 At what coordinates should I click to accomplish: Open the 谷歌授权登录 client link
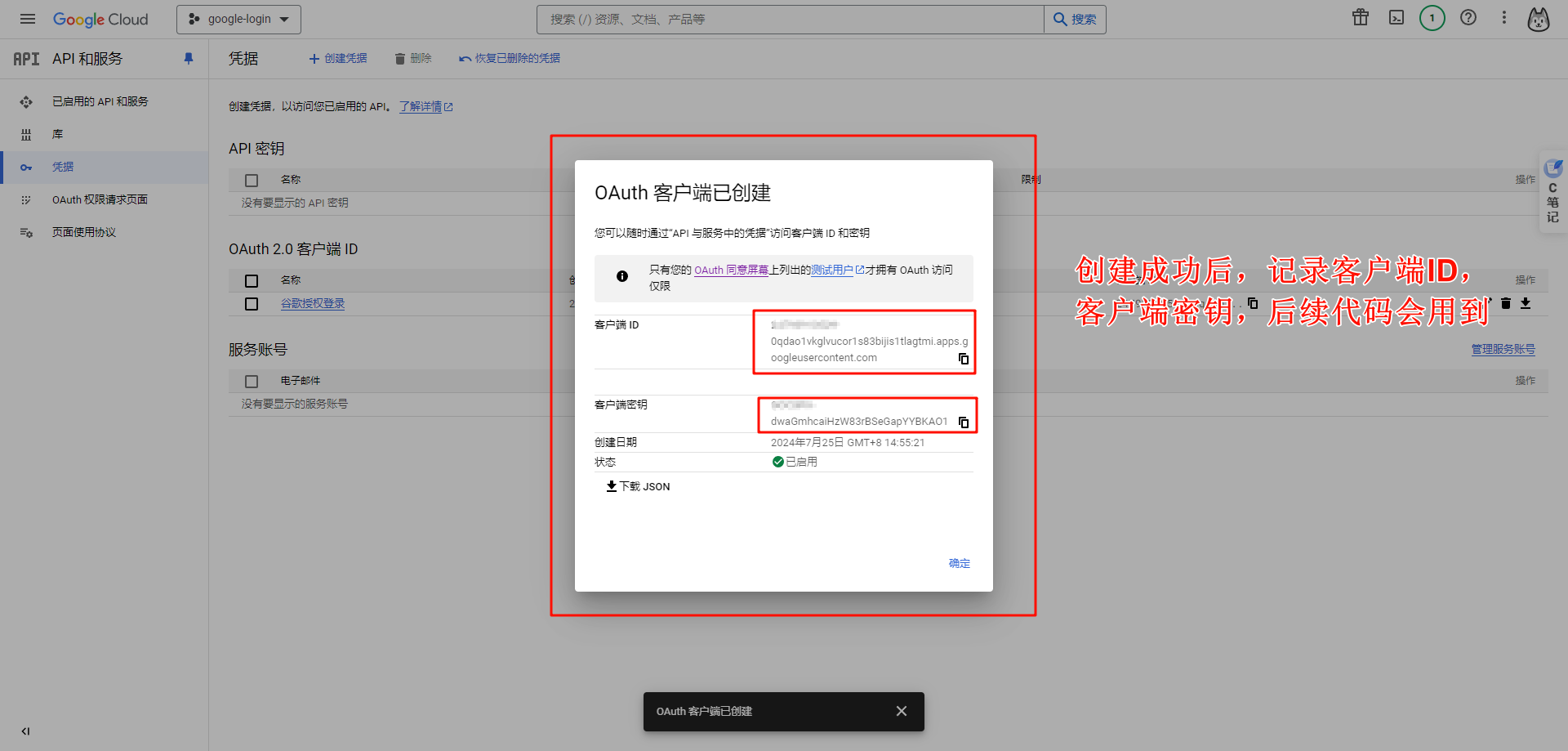click(313, 303)
